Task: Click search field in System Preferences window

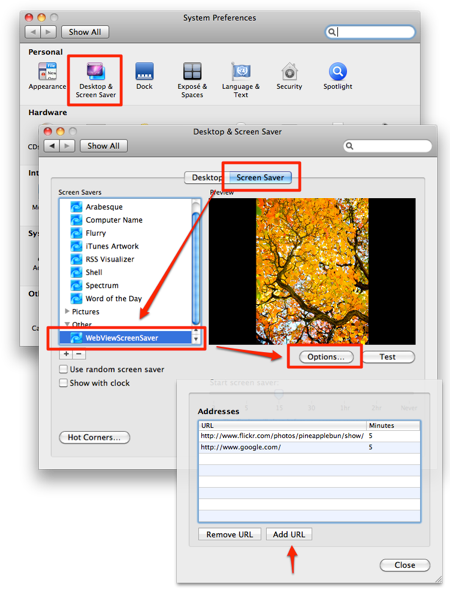Action: pyautogui.click(x=370, y=32)
